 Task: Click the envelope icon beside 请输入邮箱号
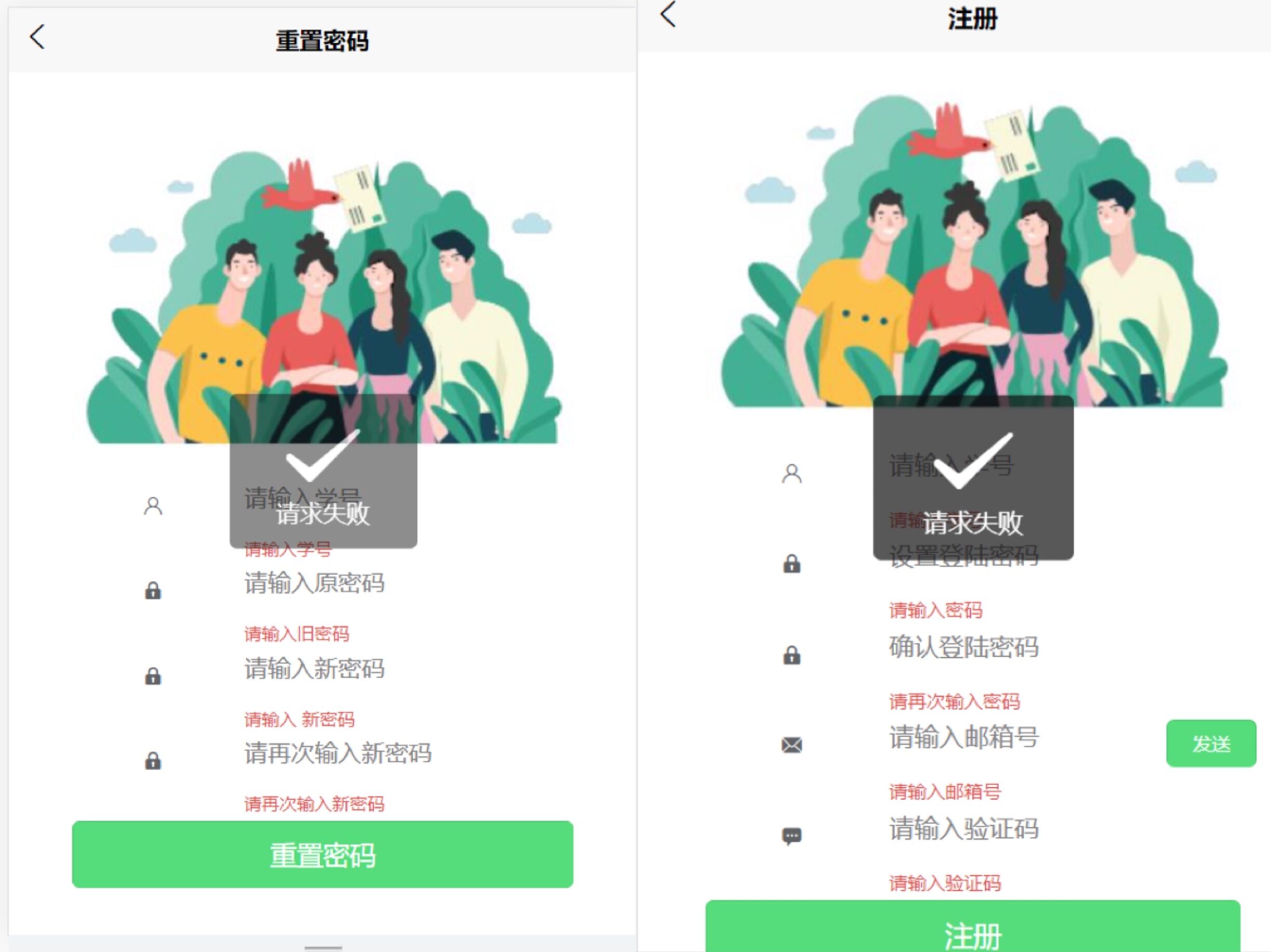(792, 745)
